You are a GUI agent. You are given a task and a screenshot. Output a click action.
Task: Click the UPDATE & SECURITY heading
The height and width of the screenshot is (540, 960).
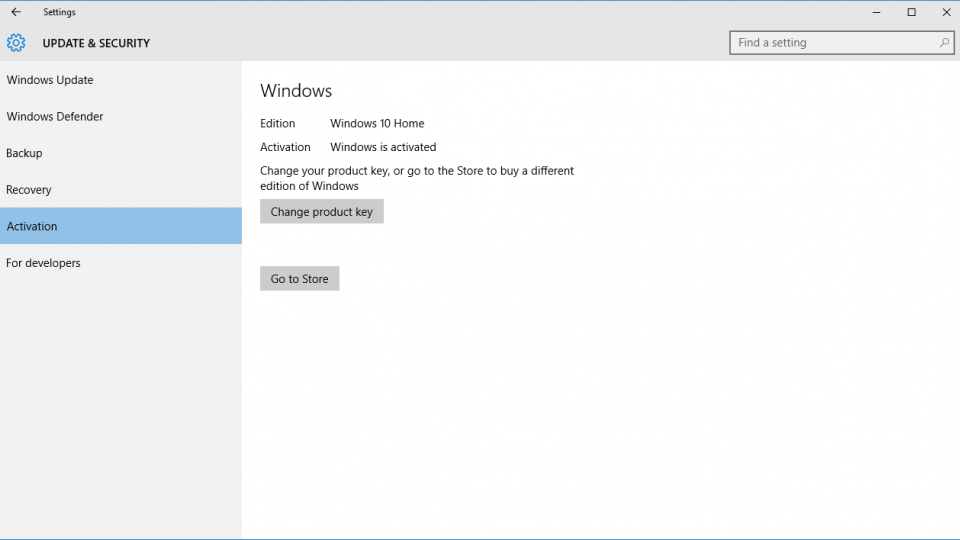(96, 43)
